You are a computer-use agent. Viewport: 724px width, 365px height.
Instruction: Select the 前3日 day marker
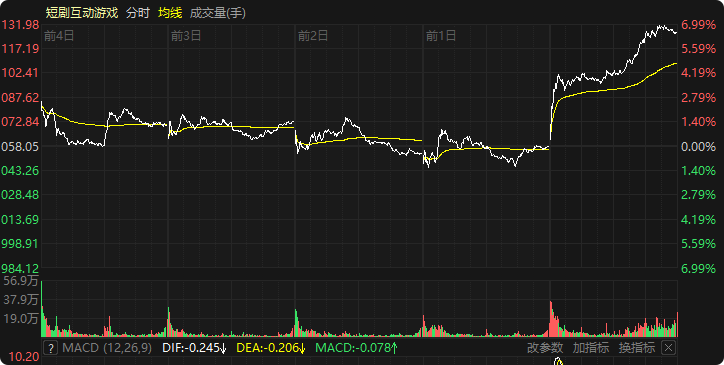click(x=186, y=36)
